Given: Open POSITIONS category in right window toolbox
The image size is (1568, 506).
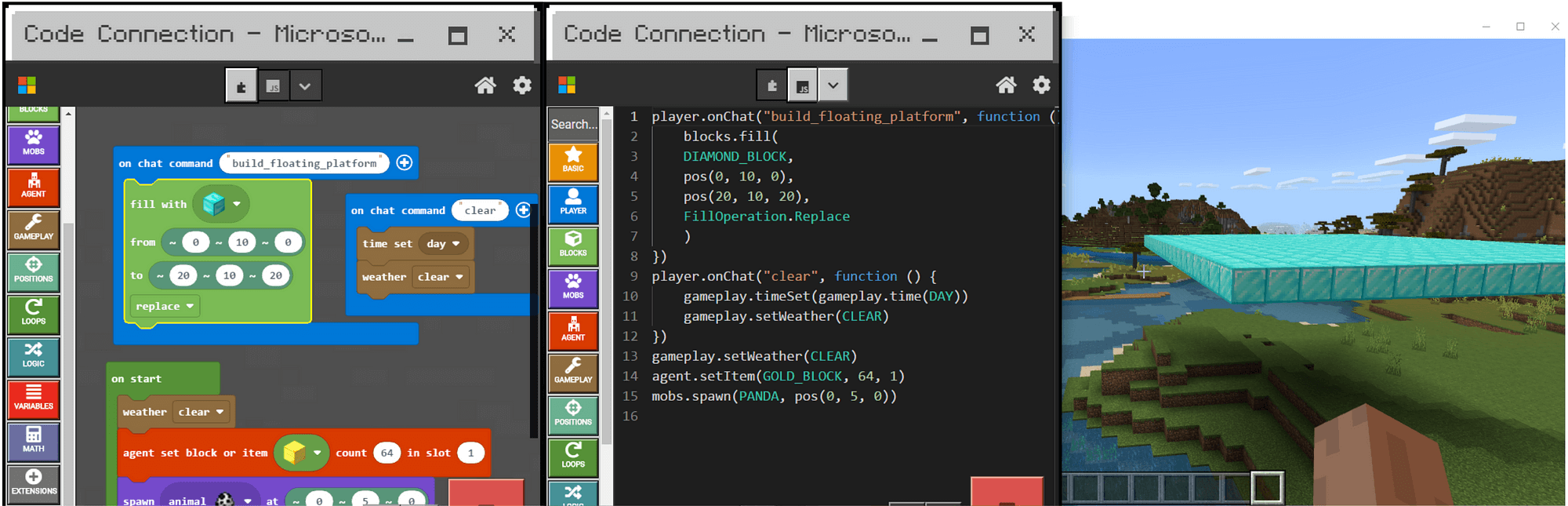Looking at the screenshot, I should 573,416.
